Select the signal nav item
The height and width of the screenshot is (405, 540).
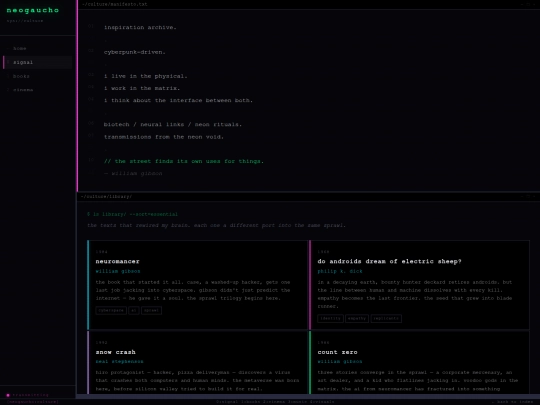pyautogui.click(x=38, y=62)
